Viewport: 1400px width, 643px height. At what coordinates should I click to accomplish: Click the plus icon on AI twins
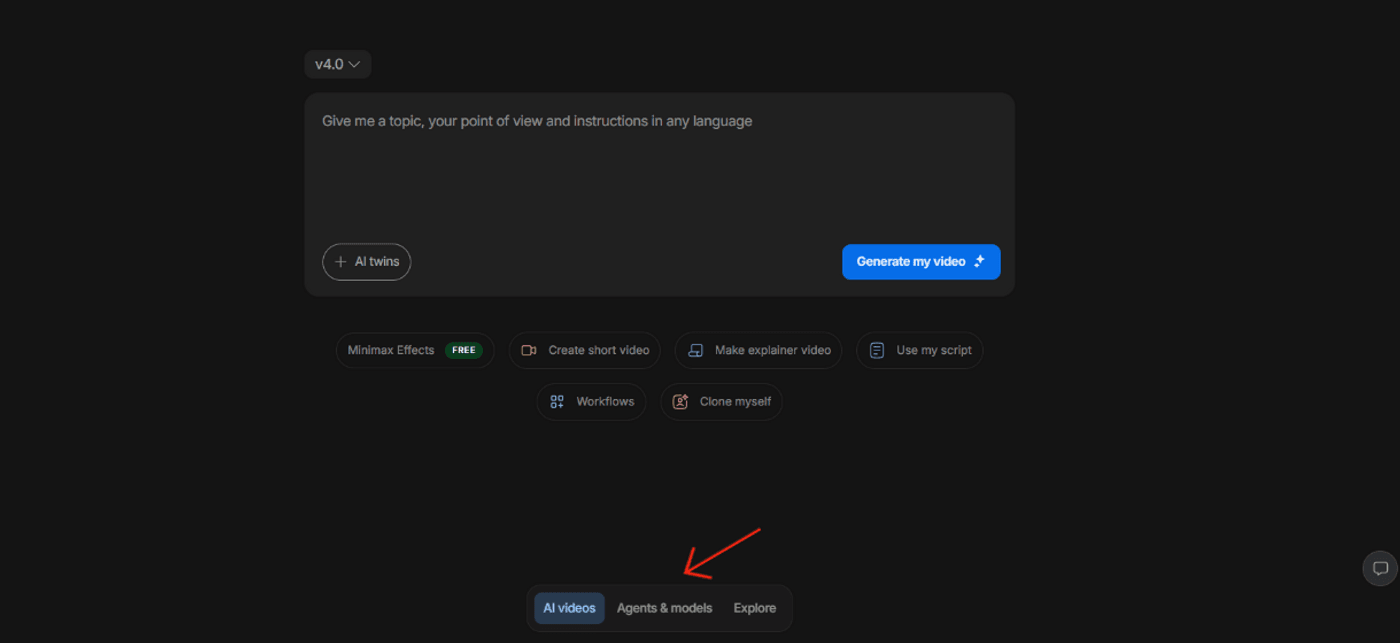pos(340,262)
